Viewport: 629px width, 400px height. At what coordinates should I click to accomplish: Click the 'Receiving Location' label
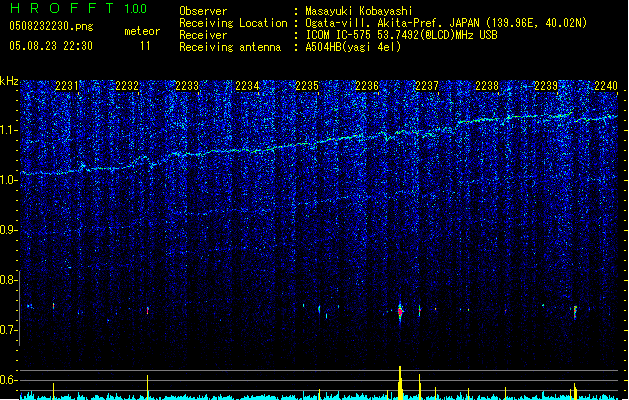233,23
